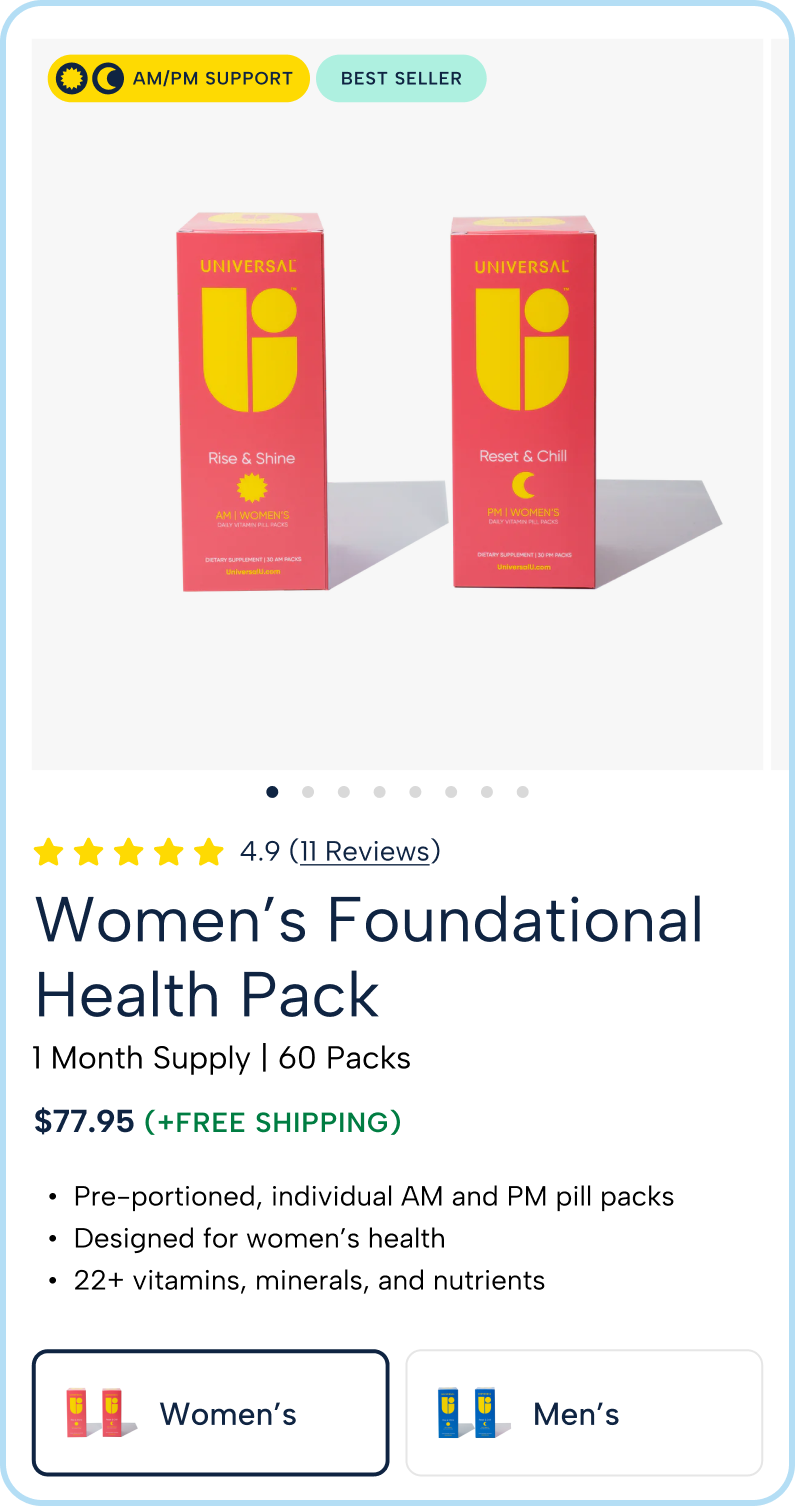Click the Women's Foundational Health Pack title

click(x=369, y=957)
